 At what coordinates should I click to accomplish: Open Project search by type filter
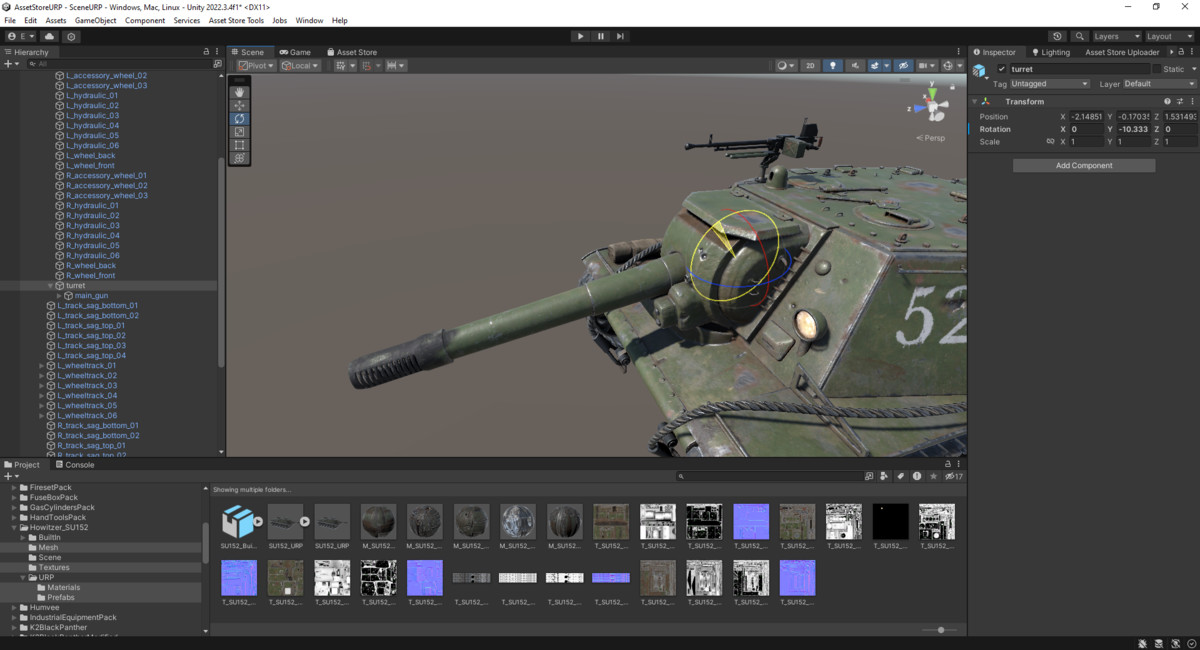coord(884,476)
